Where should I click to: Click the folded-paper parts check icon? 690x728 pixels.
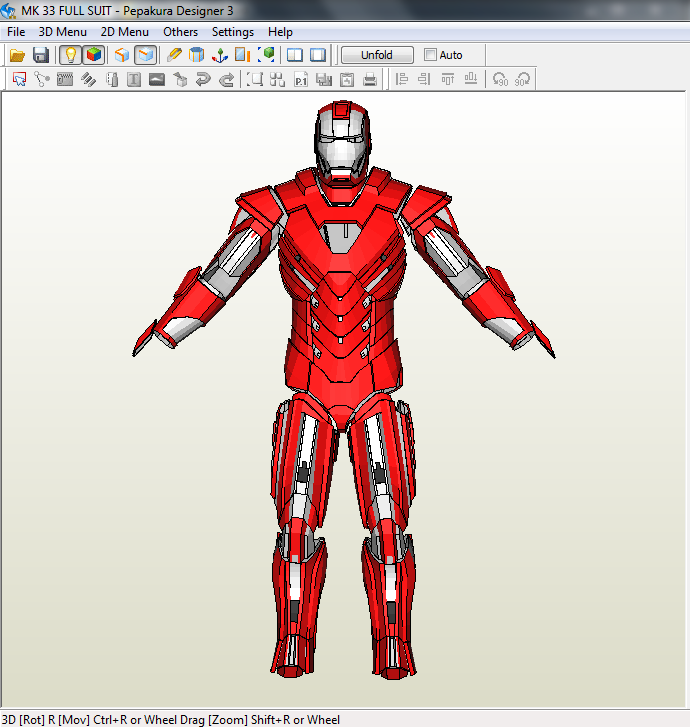click(111, 79)
